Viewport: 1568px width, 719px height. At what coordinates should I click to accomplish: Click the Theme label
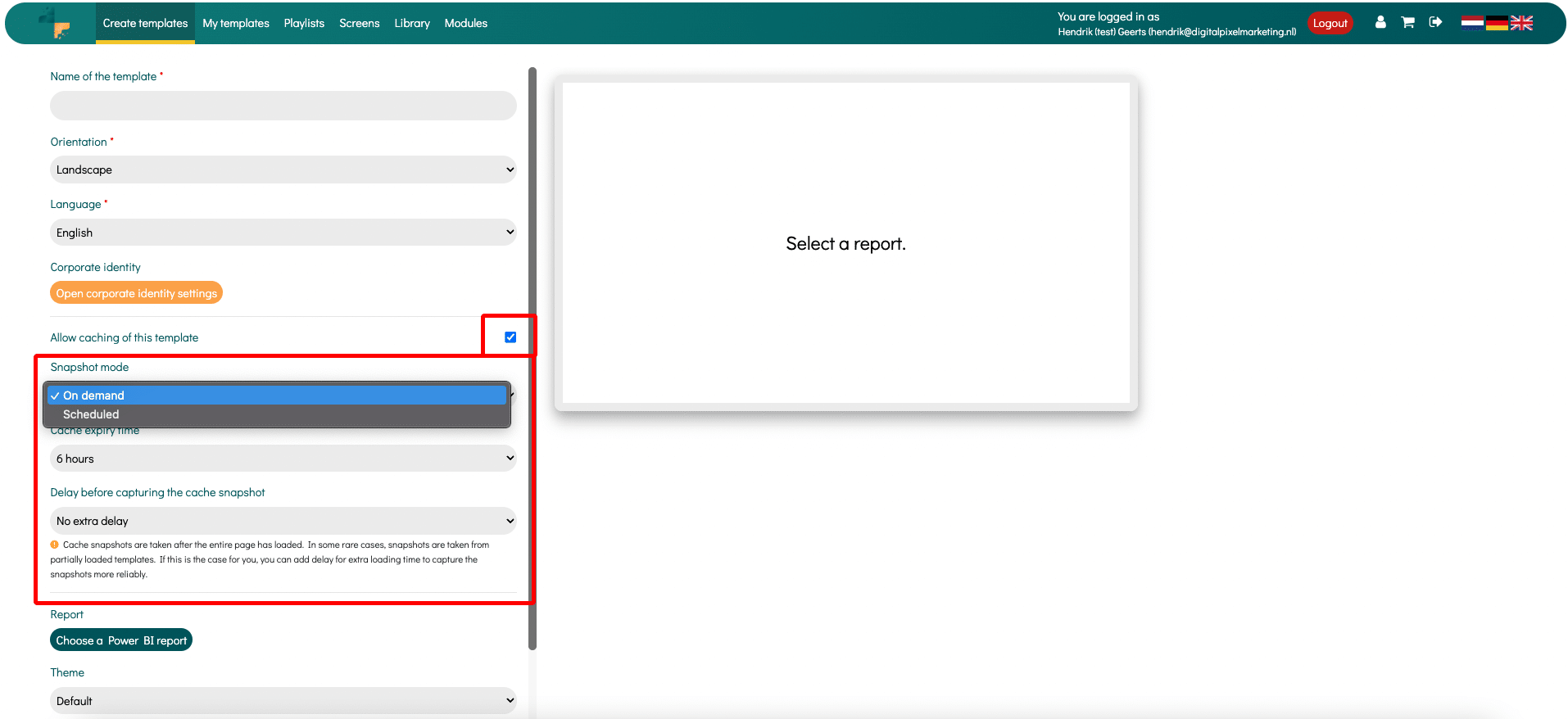[x=67, y=672]
